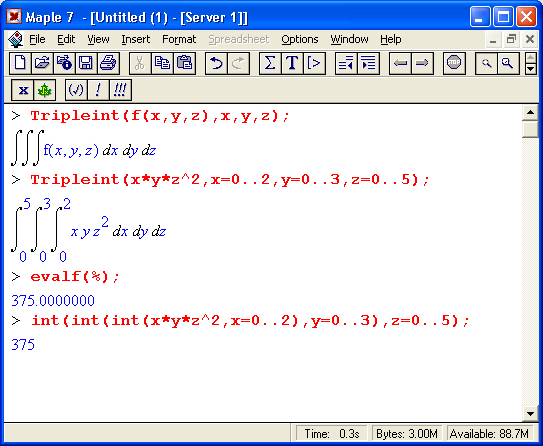Click the Tripleint(x*y*z^2...) input line
Screen dimensions: 543x446
(230, 180)
